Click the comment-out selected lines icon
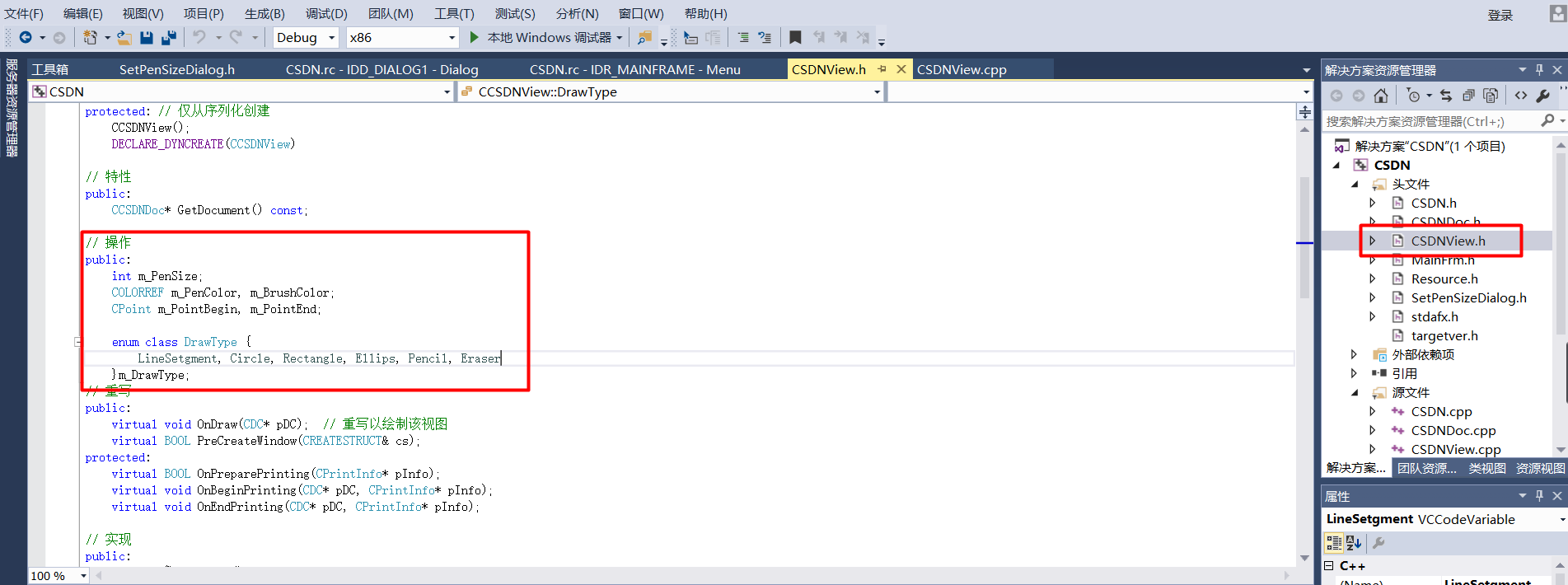 743,37
